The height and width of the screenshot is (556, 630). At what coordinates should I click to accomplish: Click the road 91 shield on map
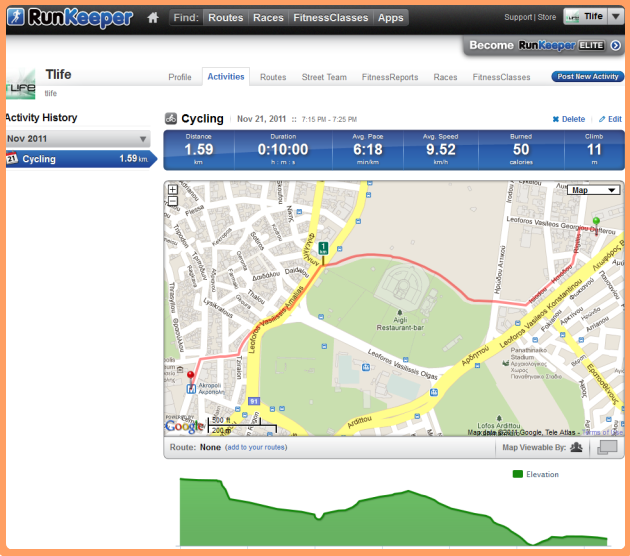254,401
